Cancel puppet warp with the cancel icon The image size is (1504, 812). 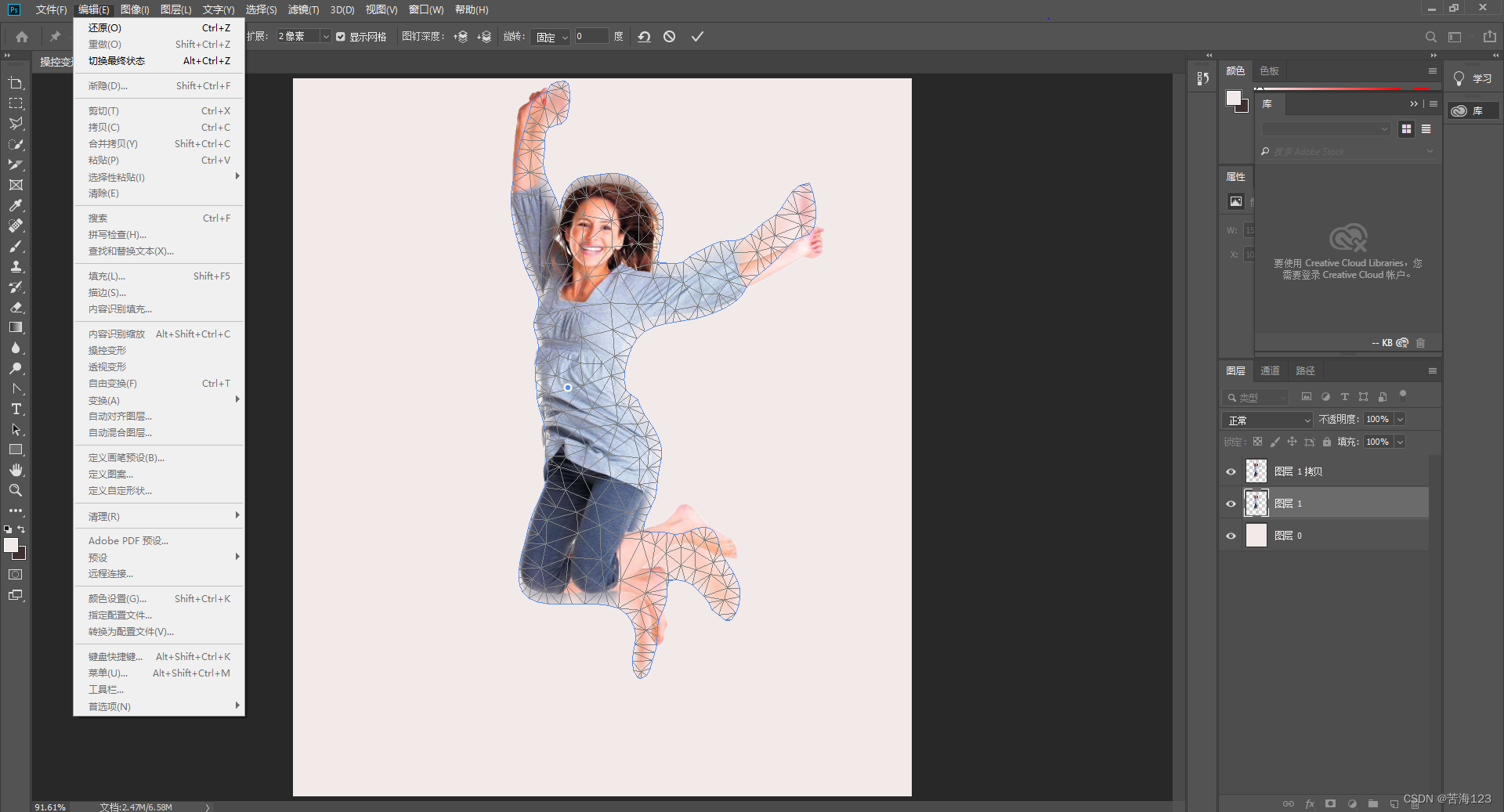pyautogui.click(x=669, y=37)
